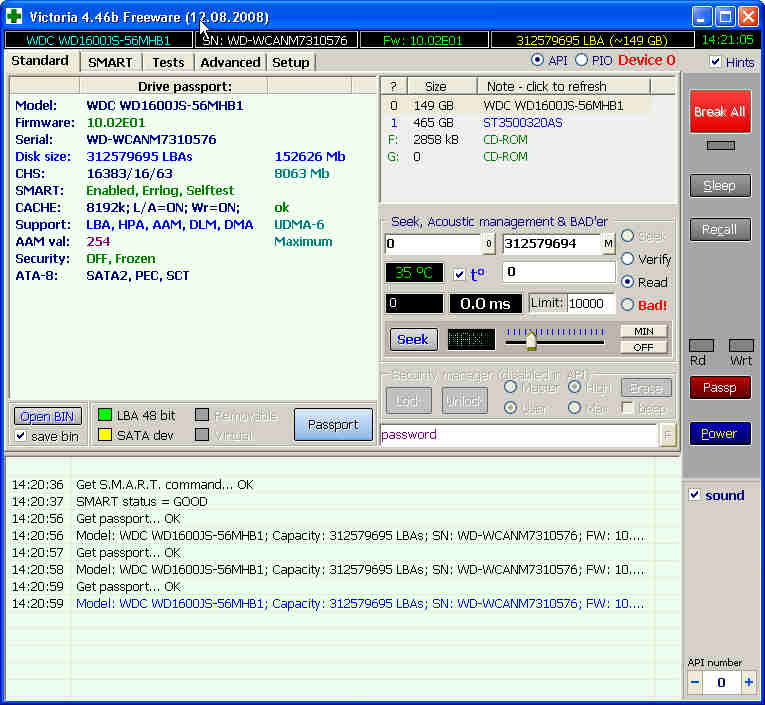Image resolution: width=765 pixels, height=705 pixels.
Task: Open the Setup tab
Action: point(291,62)
